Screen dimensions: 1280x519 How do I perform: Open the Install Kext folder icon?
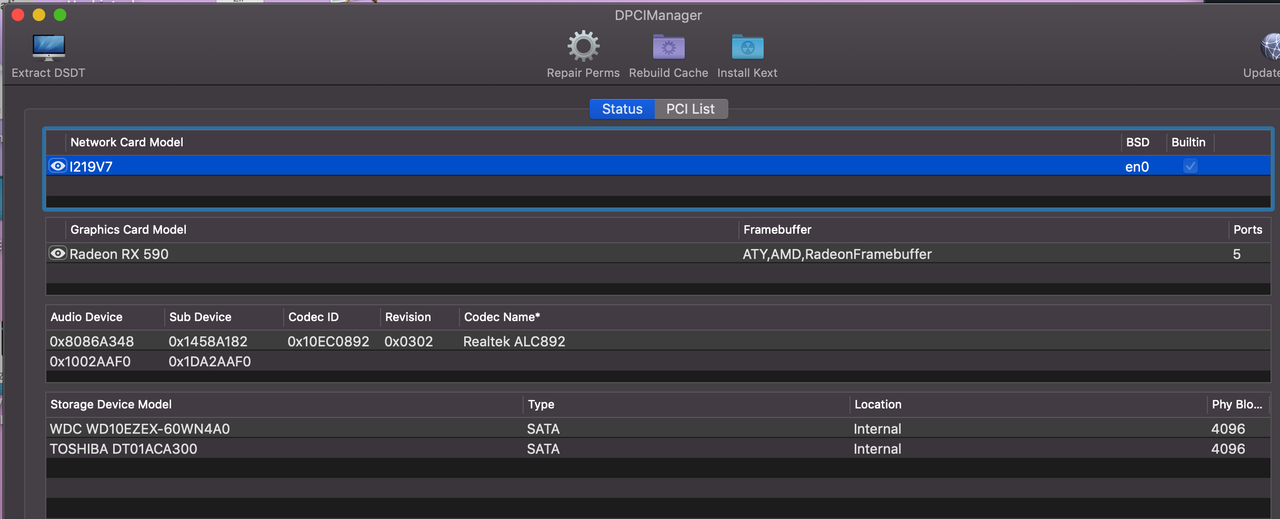[747, 47]
